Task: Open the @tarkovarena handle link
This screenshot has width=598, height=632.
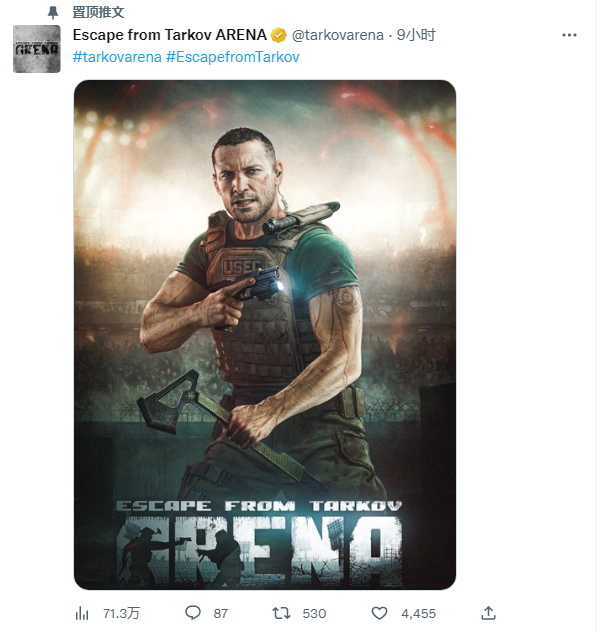Action: pyautogui.click(x=337, y=35)
